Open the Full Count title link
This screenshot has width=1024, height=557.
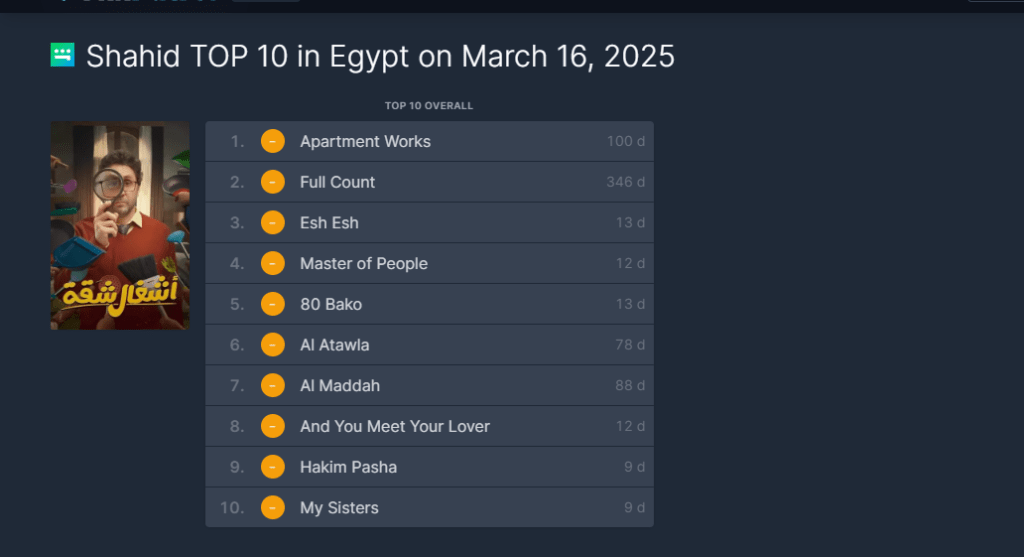click(x=337, y=182)
